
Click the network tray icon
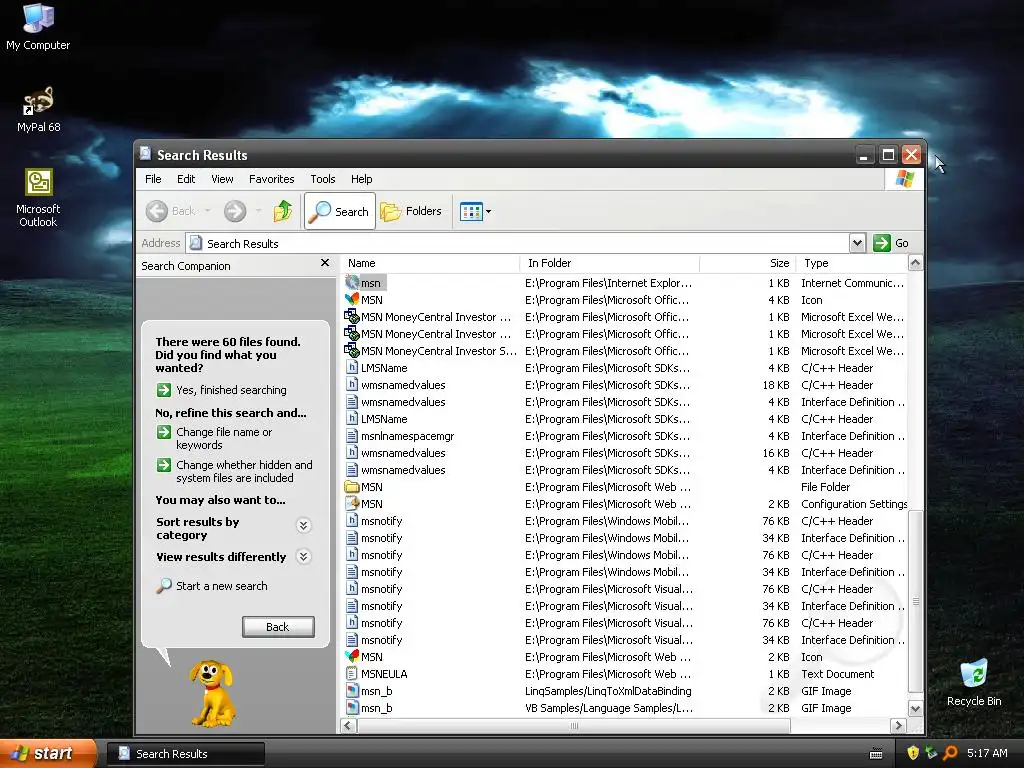(931, 753)
